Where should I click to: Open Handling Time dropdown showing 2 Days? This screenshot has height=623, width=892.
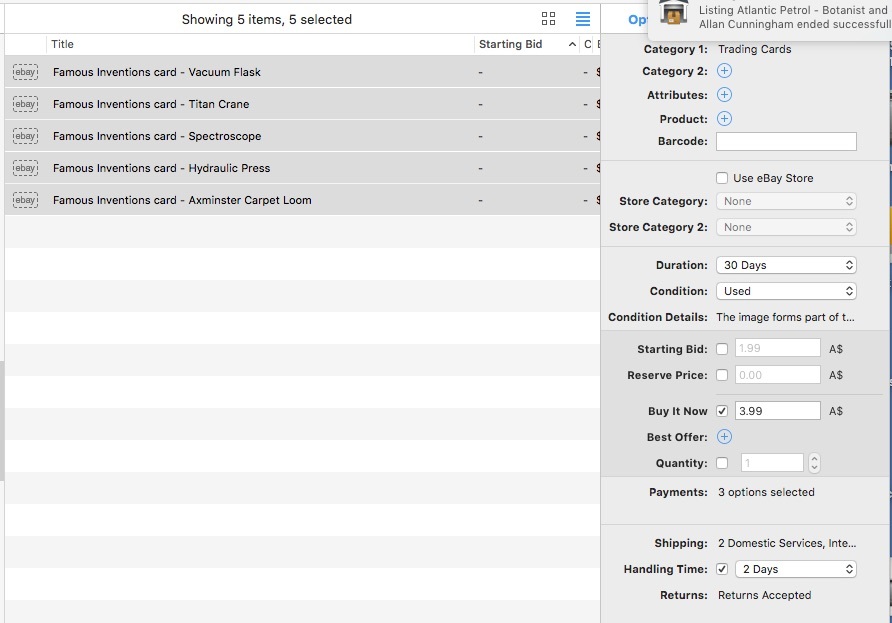[796, 569]
